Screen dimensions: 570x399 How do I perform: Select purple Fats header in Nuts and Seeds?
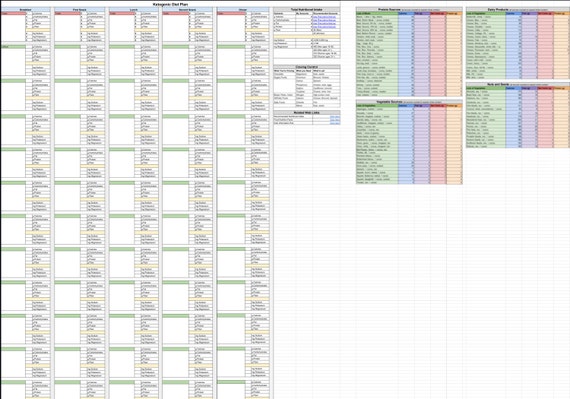point(529,88)
